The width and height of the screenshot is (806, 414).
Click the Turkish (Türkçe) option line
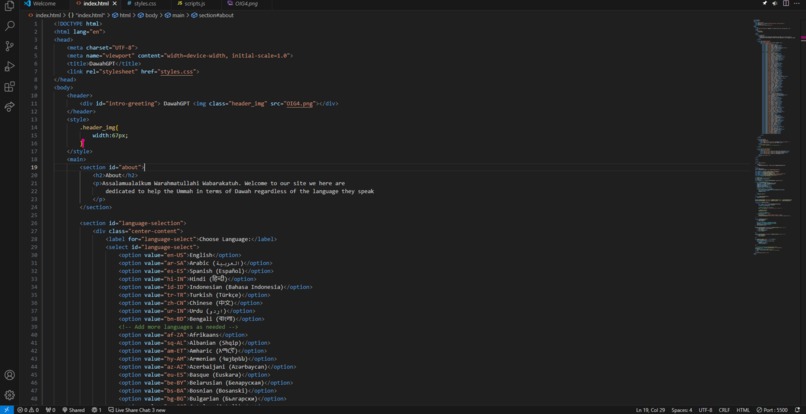tap(194, 295)
